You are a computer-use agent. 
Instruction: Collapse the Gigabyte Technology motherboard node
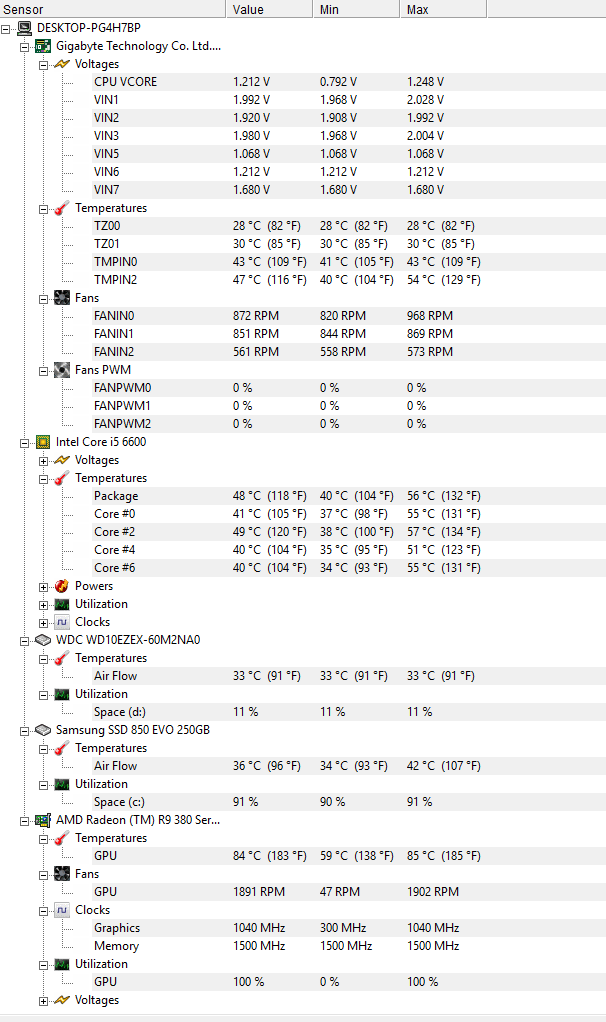25,46
